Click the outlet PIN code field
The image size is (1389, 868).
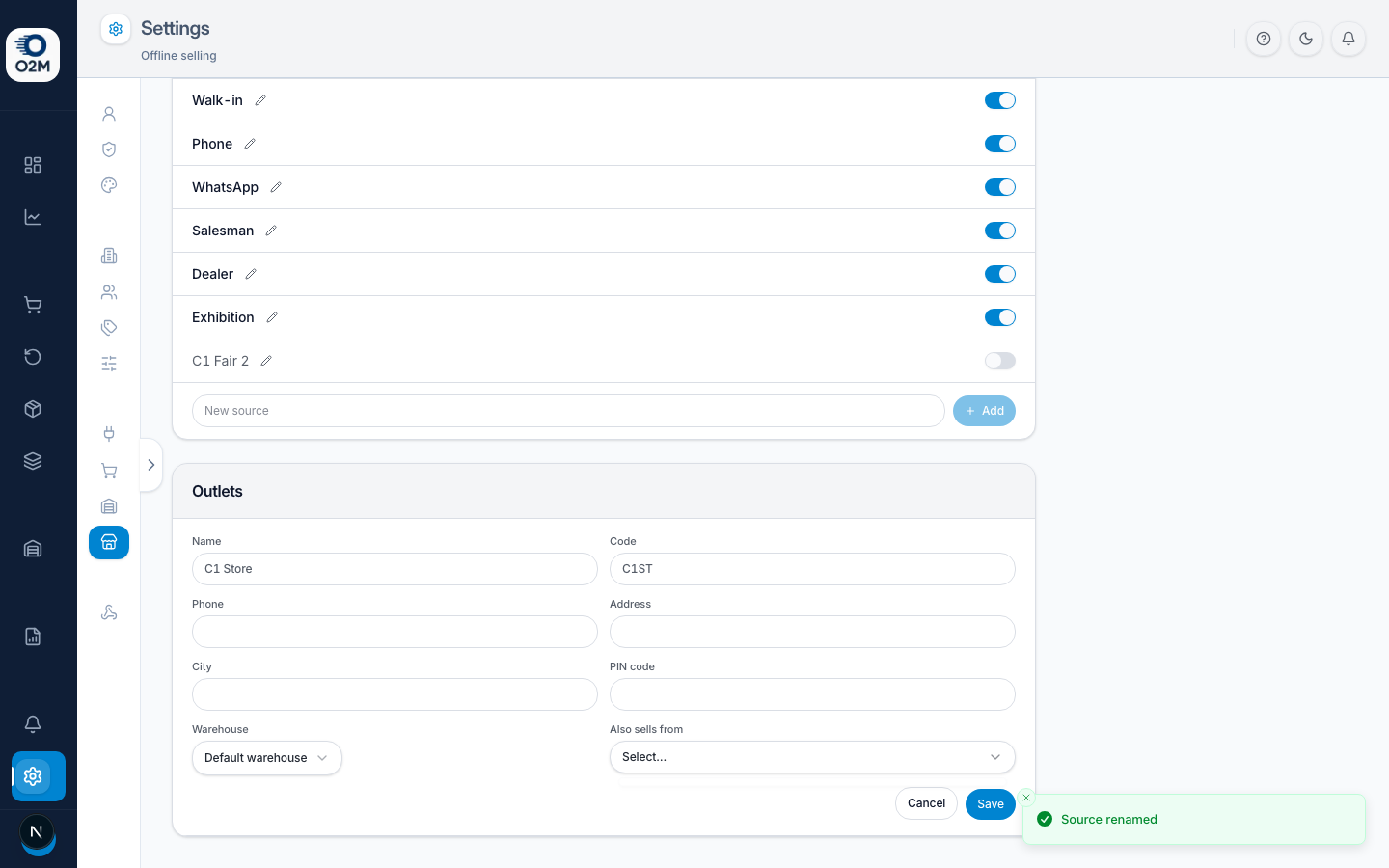click(812, 694)
